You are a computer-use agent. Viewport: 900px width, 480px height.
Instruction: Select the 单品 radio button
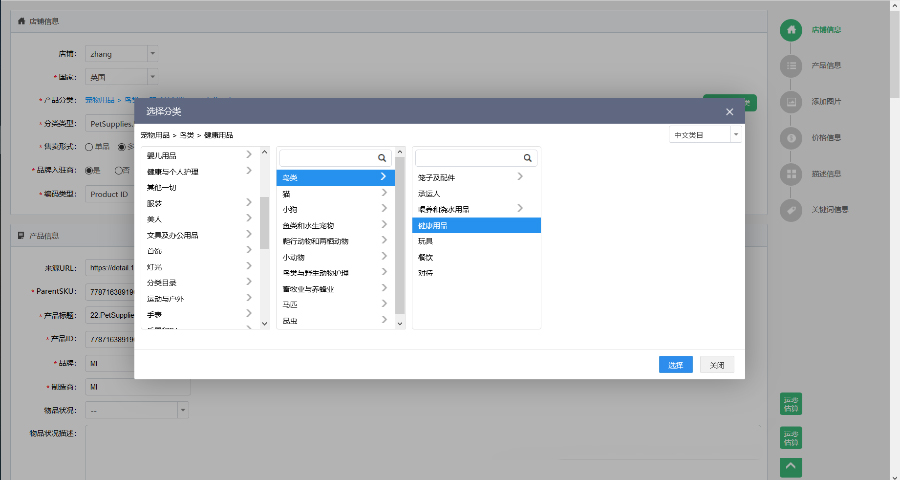pos(89,147)
